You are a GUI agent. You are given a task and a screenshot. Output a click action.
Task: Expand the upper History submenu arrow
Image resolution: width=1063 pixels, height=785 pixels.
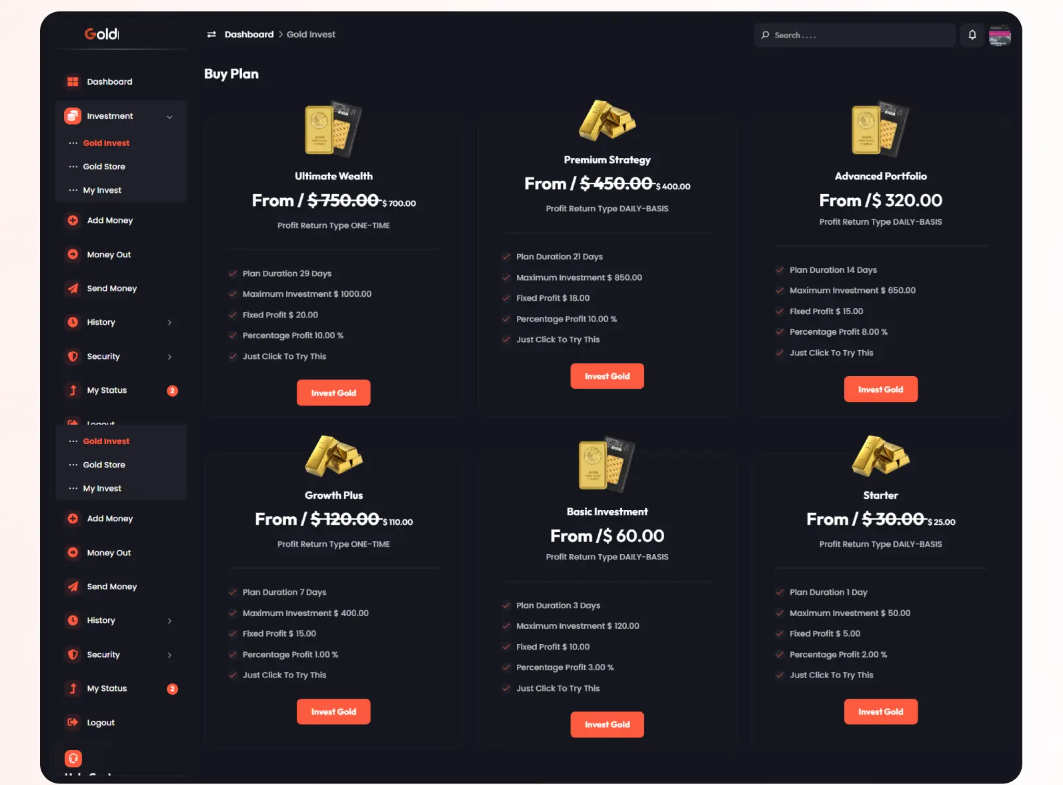point(169,322)
